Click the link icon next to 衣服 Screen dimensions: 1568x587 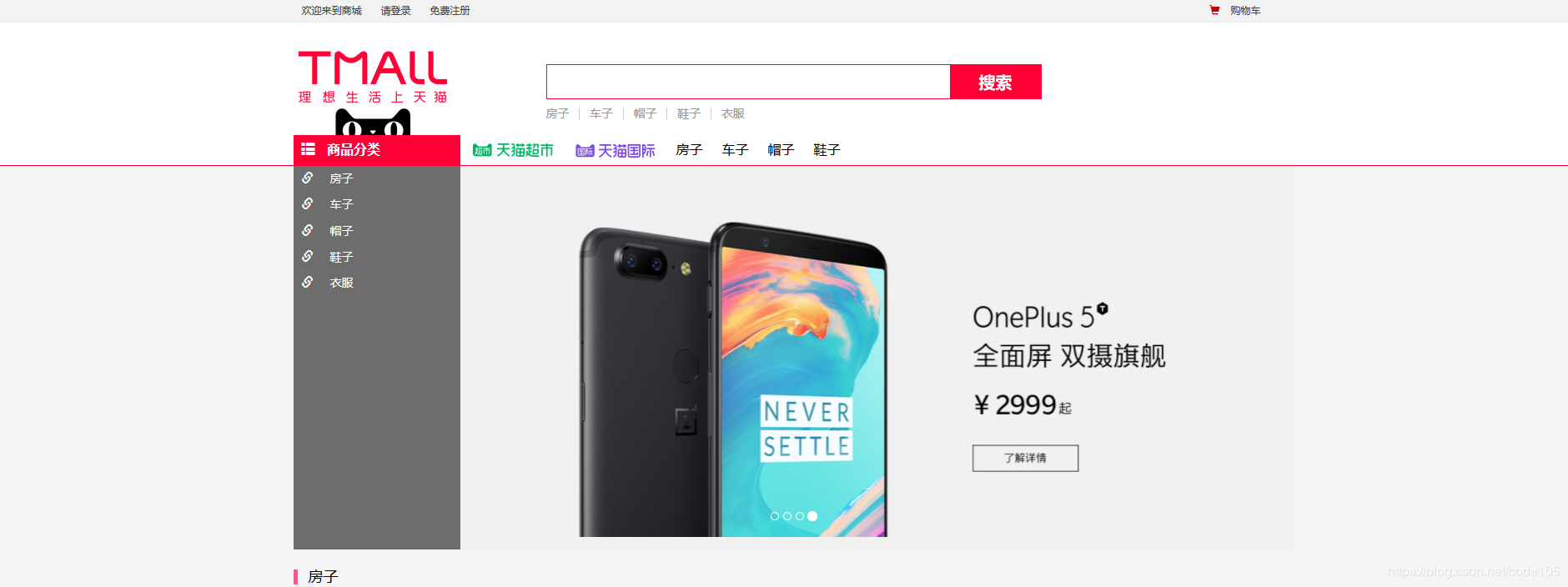pos(308,282)
